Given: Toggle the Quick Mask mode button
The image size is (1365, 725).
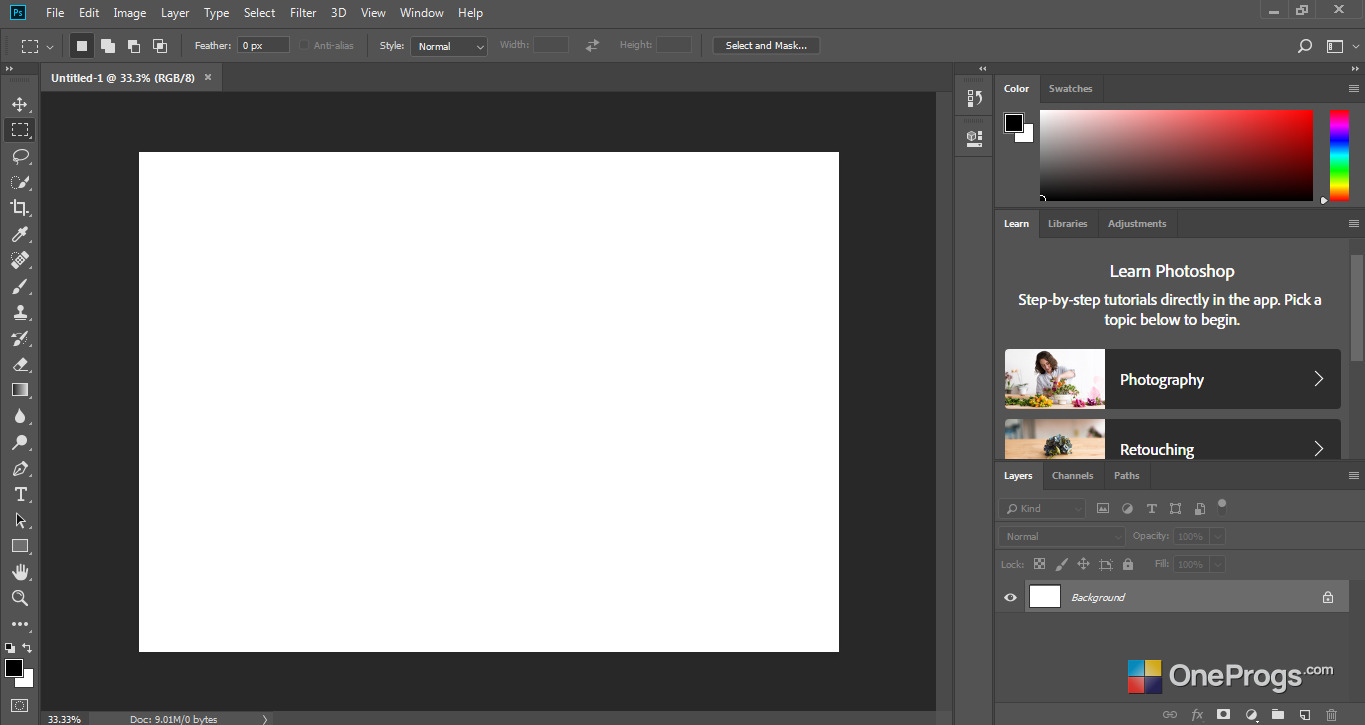Looking at the screenshot, I should point(20,705).
